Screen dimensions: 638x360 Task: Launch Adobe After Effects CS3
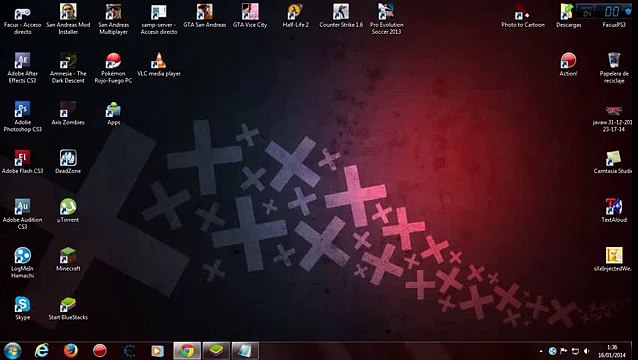[22, 68]
